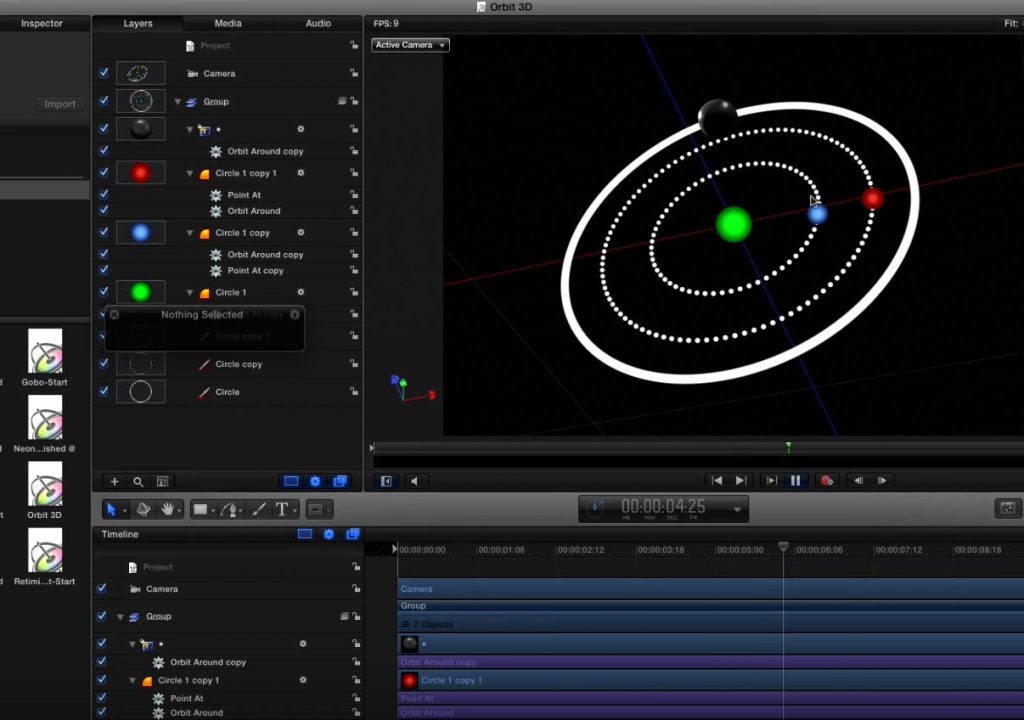Select the Gobo-Start file thumbnail
Screen dimensions: 1024x720
coord(45,351)
